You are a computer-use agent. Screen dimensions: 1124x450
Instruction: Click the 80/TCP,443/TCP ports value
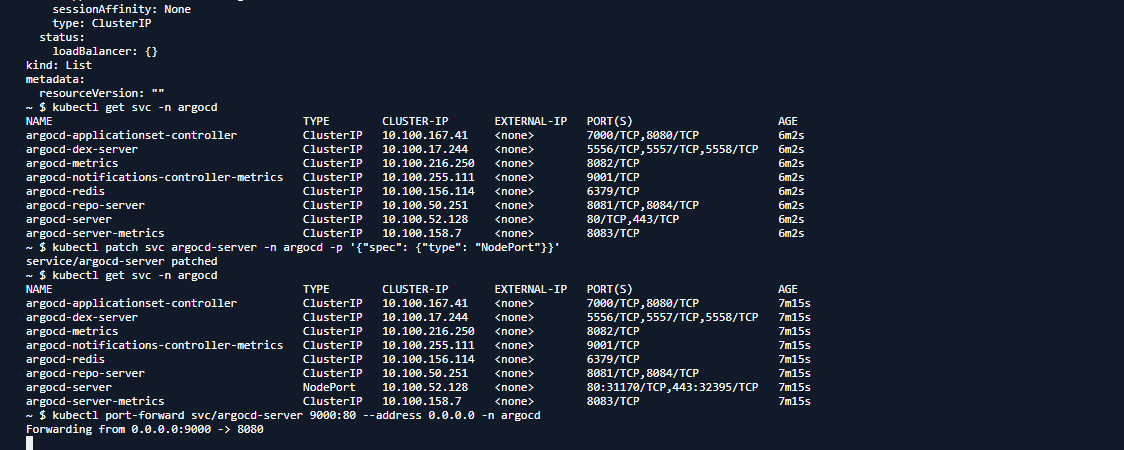pos(633,219)
